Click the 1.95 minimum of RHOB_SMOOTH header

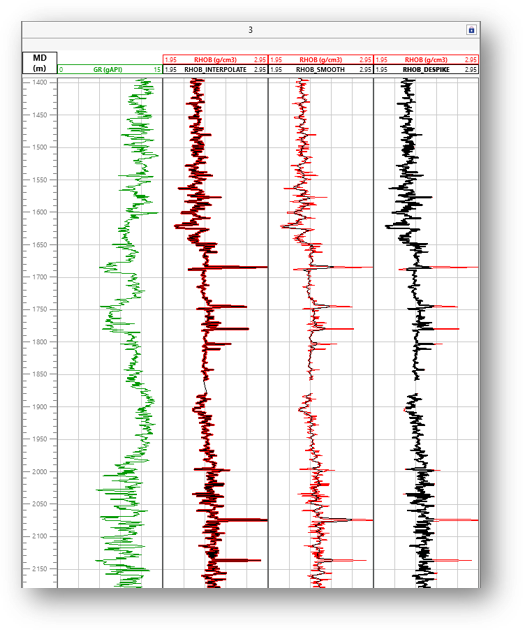point(276,70)
